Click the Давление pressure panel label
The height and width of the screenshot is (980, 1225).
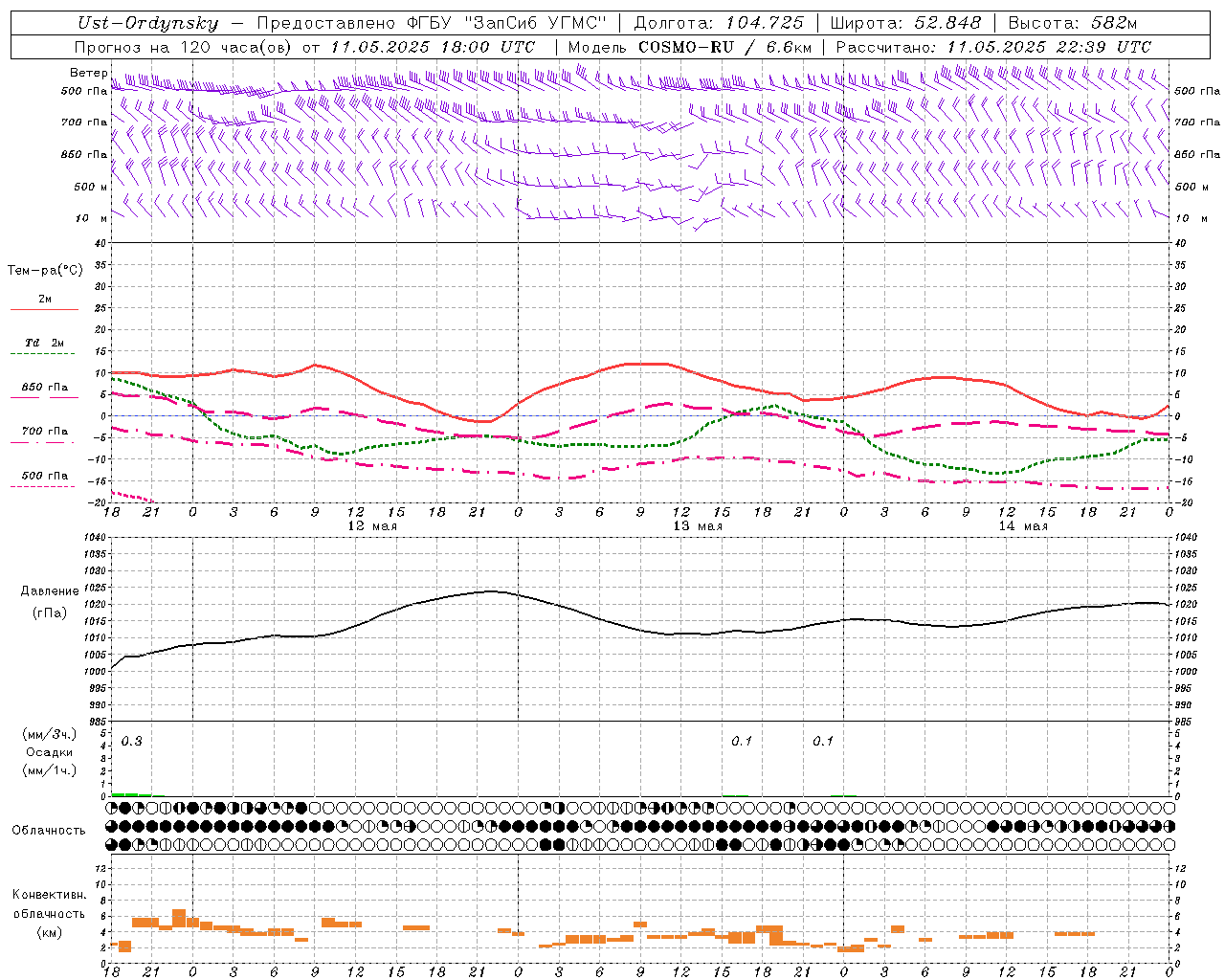[50, 591]
